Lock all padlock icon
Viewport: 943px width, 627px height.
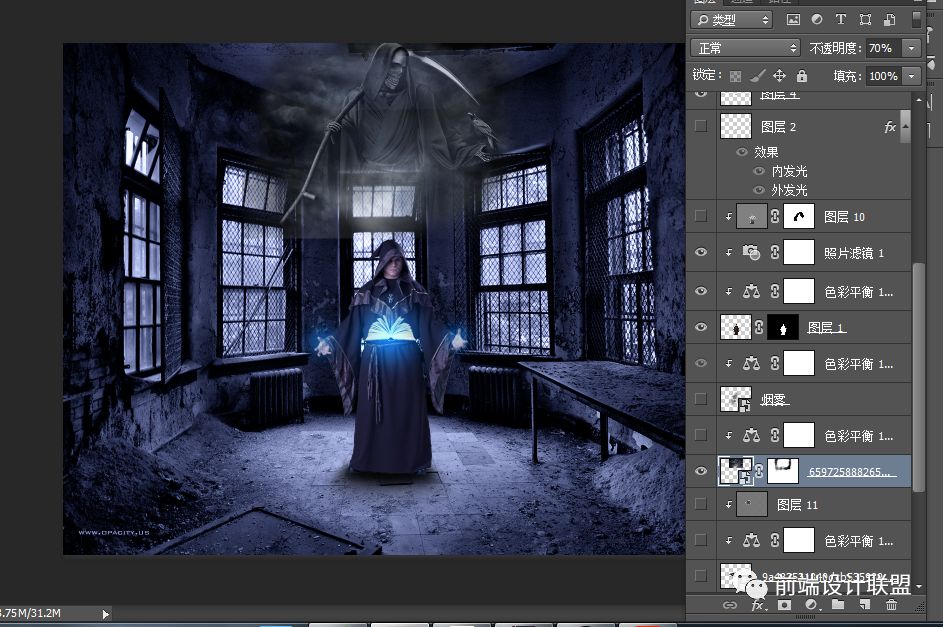[802, 76]
